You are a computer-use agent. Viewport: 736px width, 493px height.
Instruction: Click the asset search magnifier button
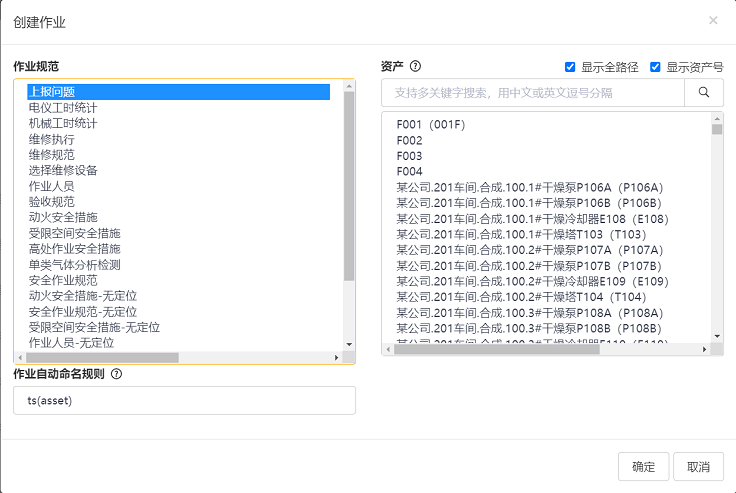point(703,93)
